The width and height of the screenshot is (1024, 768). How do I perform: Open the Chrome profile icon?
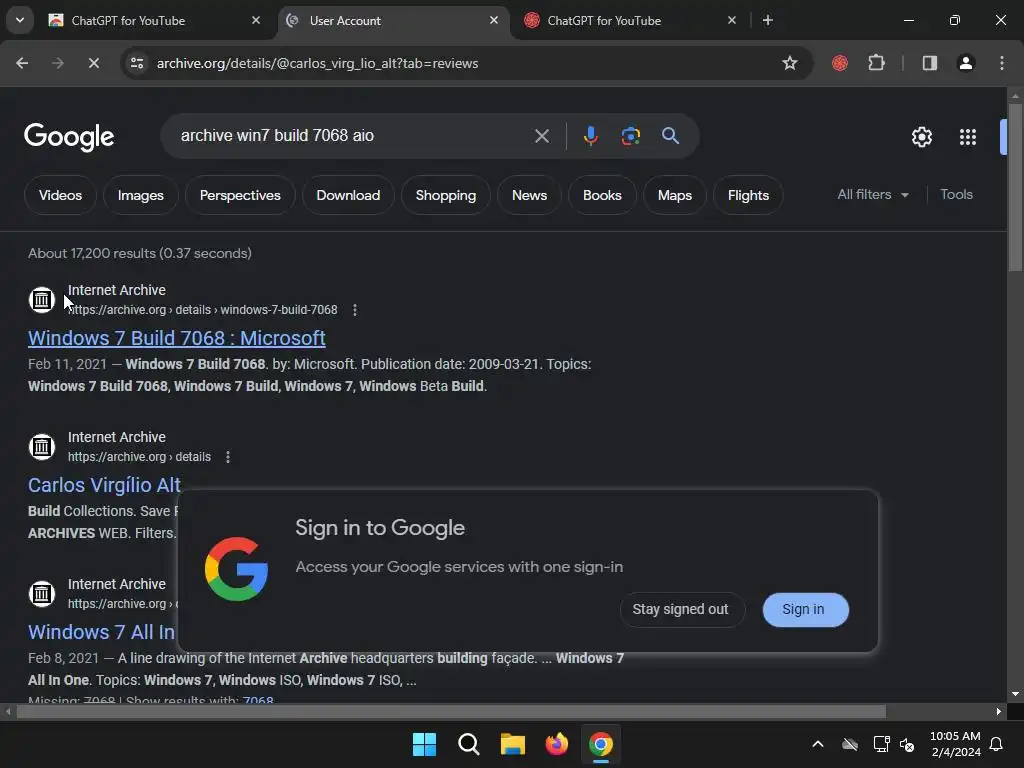pyautogui.click(x=966, y=63)
